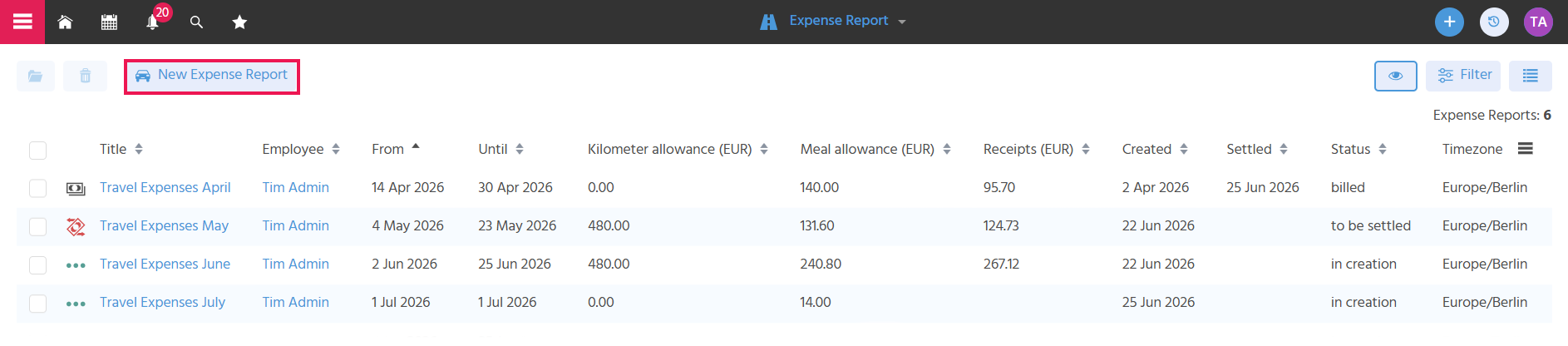Open column settings menu icon beside Timezone
Viewport: 1568px width, 346px height.
(1525, 148)
